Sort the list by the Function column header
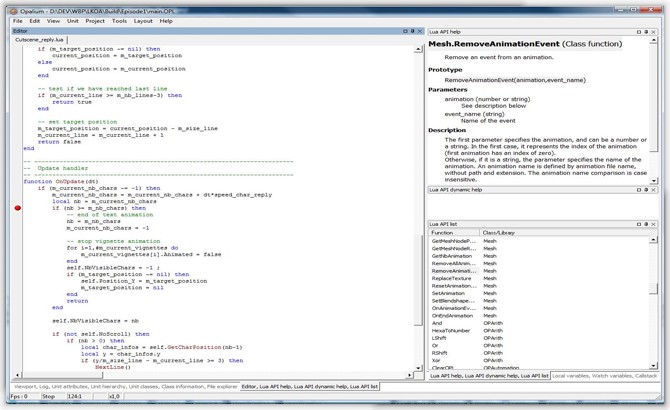The height and width of the screenshot is (410, 670). [454, 233]
